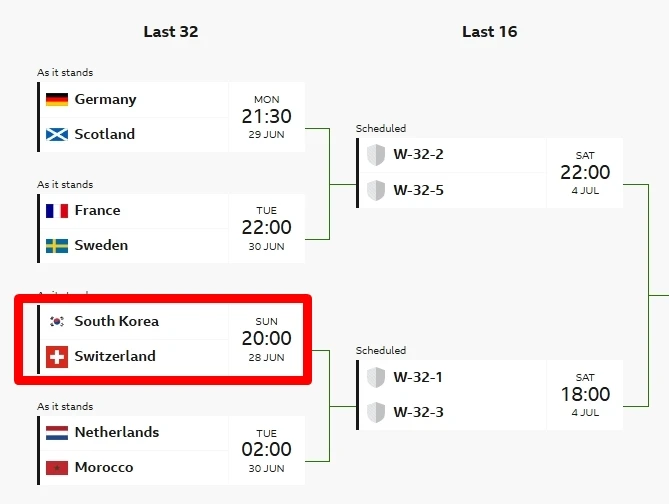Open the Germany team name link
Screen dimensions: 669x504
(x=105, y=99)
